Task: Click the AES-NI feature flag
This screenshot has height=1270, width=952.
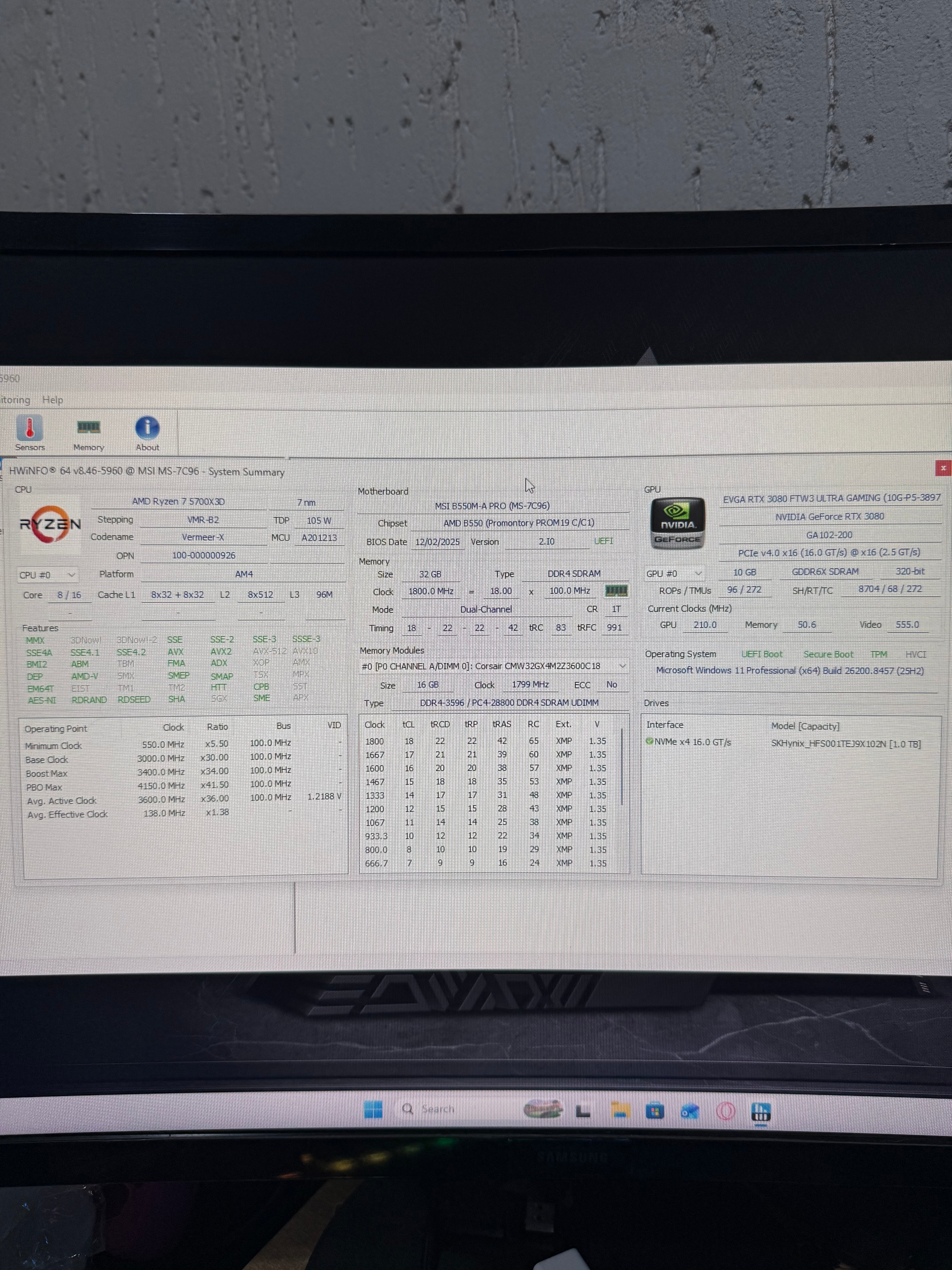Action: pos(42,700)
